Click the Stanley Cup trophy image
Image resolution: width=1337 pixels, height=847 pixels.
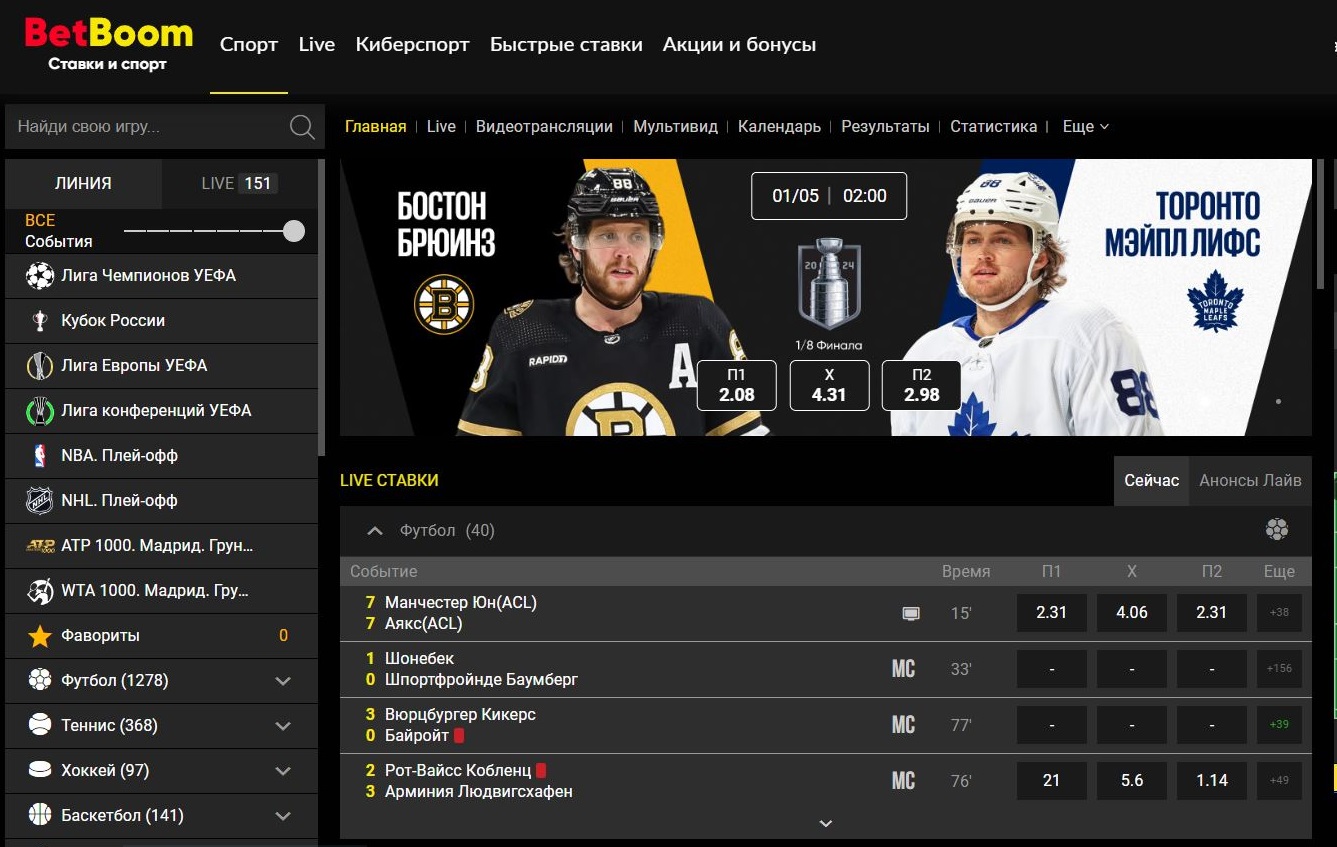(829, 284)
